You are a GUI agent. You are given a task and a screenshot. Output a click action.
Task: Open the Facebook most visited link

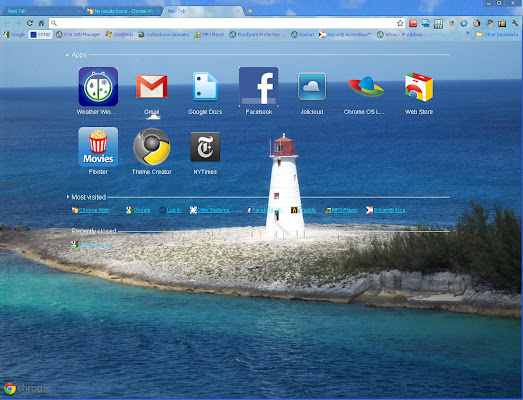coord(264,210)
